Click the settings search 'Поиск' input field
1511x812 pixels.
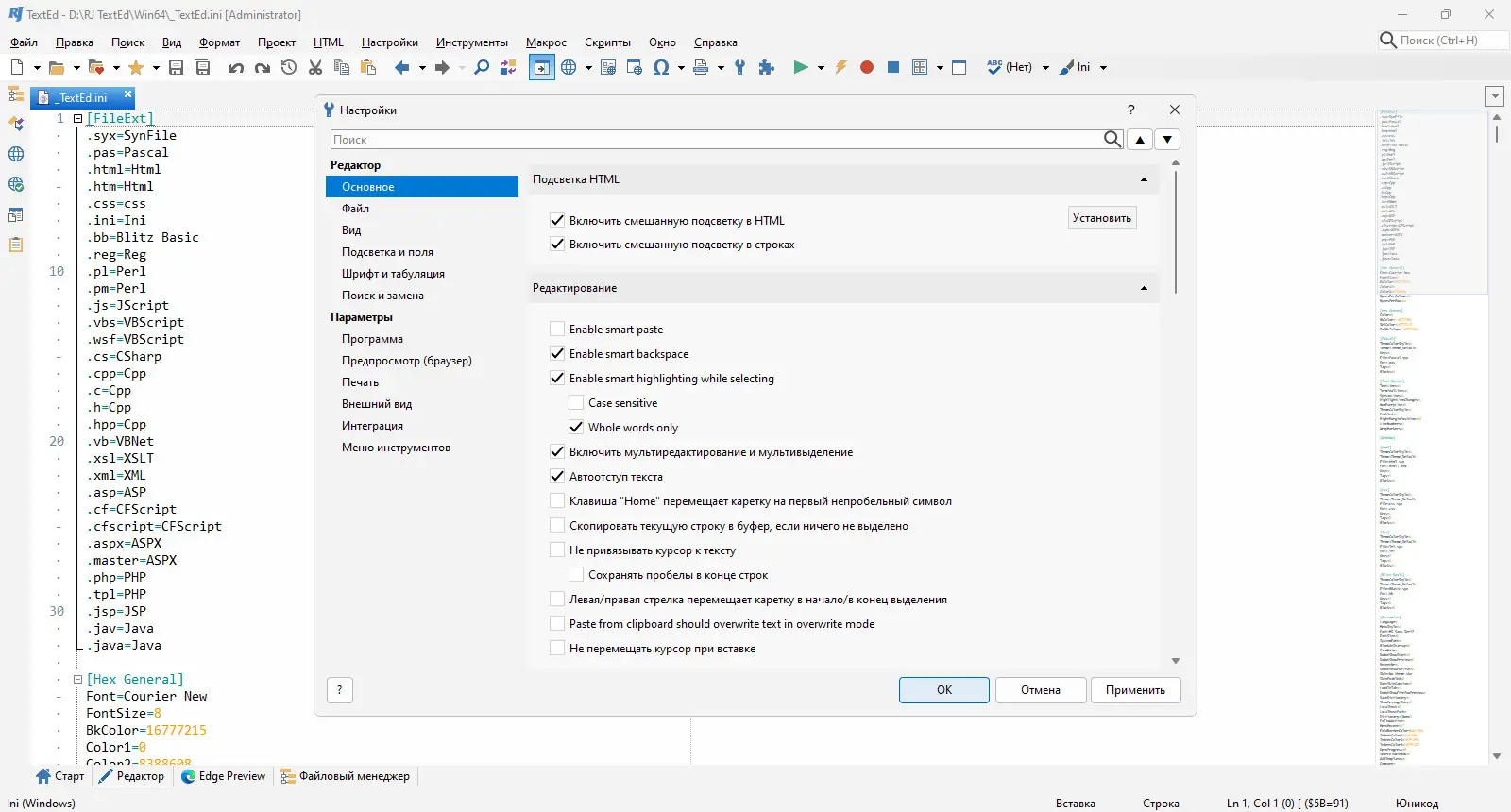click(x=717, y=140)
